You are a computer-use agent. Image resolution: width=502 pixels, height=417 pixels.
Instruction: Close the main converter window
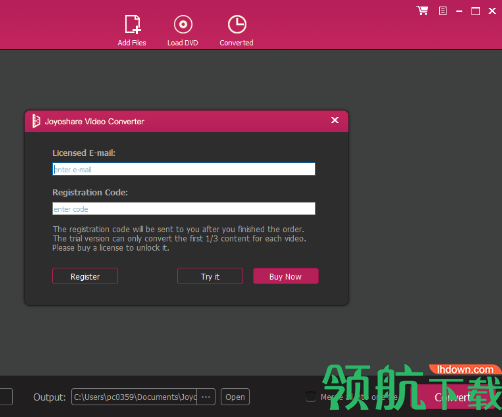tap(492, 11)
